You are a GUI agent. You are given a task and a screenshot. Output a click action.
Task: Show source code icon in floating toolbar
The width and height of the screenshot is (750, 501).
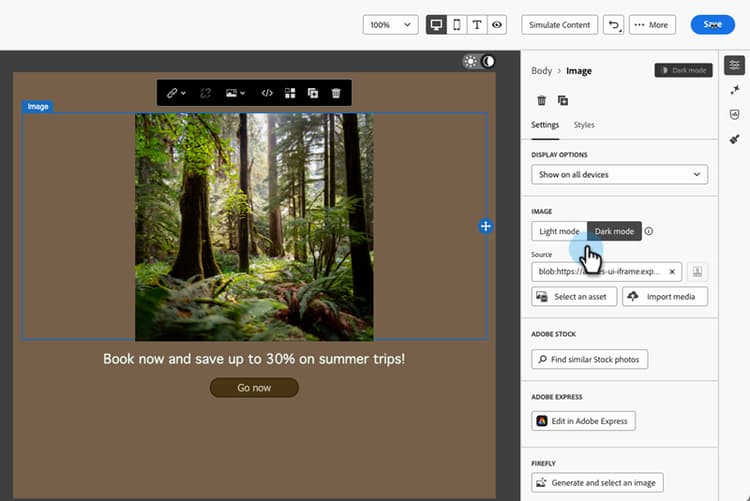[x=267, y=93]
